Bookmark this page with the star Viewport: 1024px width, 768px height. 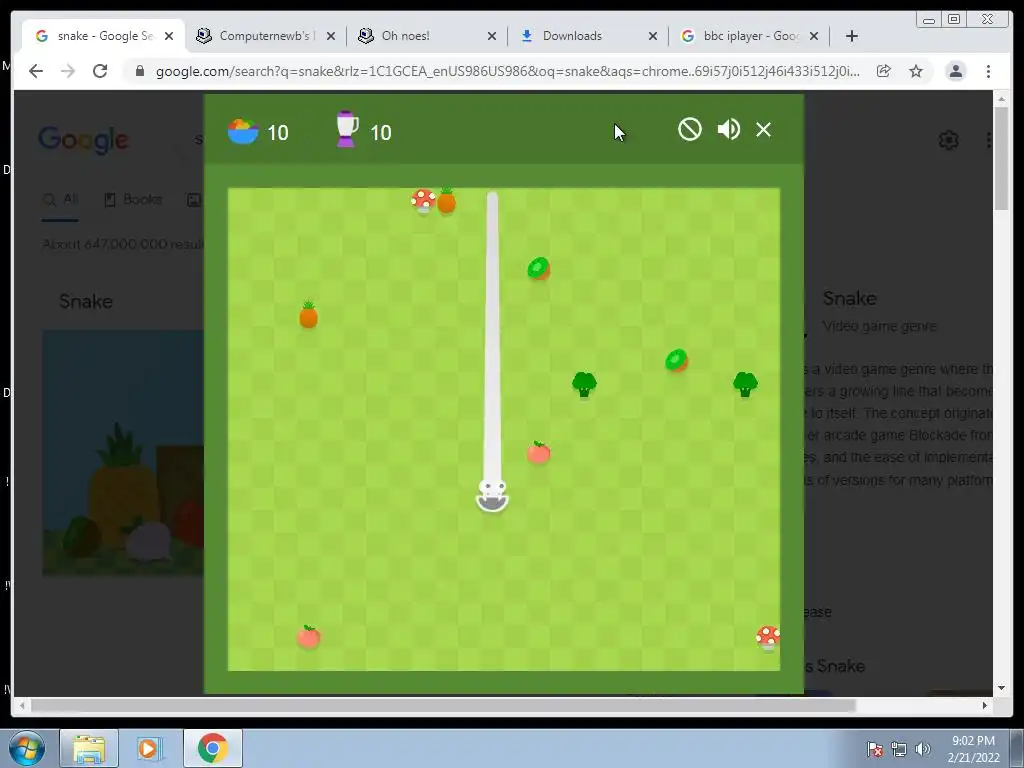(x=916, y=71)
